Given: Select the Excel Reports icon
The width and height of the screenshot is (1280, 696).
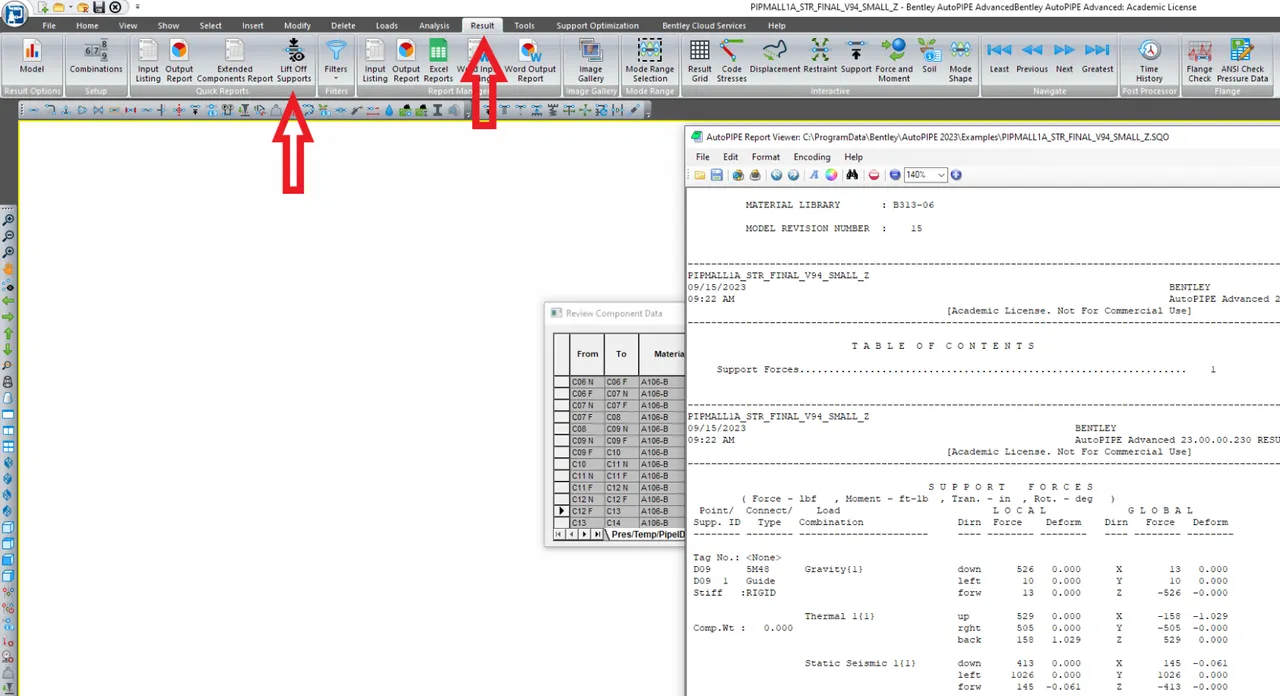Looking at the screenshot, I should [x=438, y=62].
